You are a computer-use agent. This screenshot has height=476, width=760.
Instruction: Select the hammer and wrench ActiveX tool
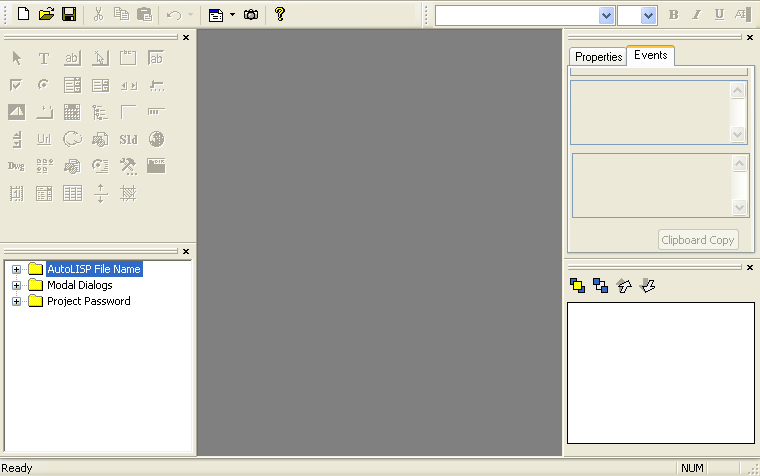(128, 166)
